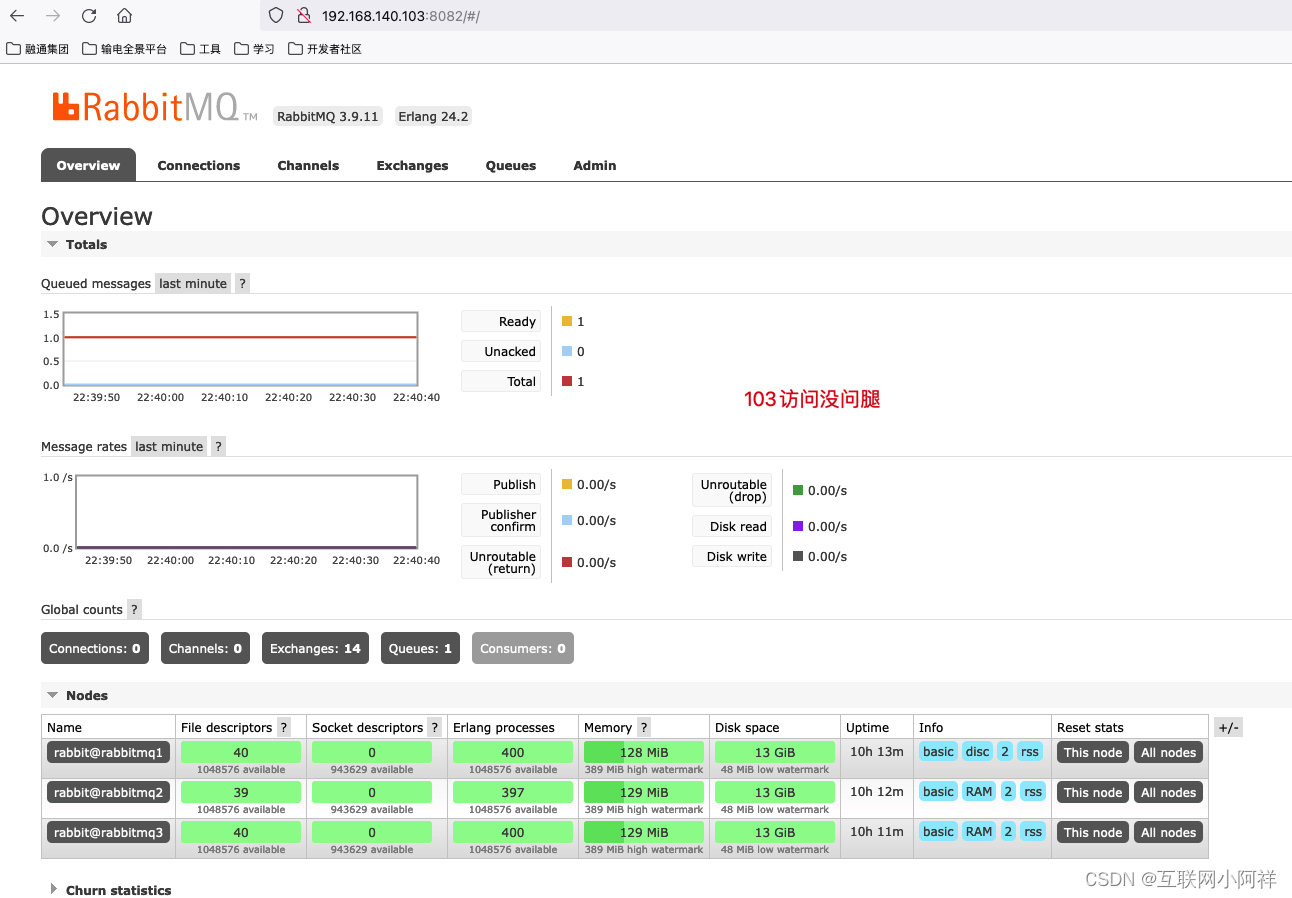Switch to the Admin tab

coord(595,166)
